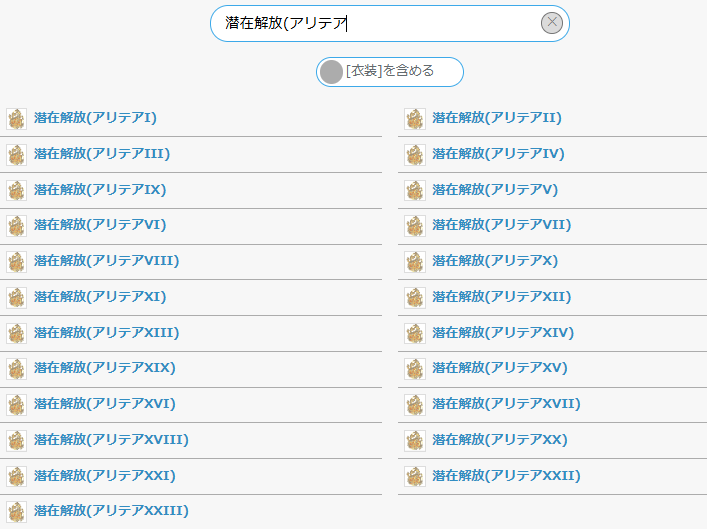Toggle the [衣装]を含める switch
707x529 pixels.
[x=390, y=72]
